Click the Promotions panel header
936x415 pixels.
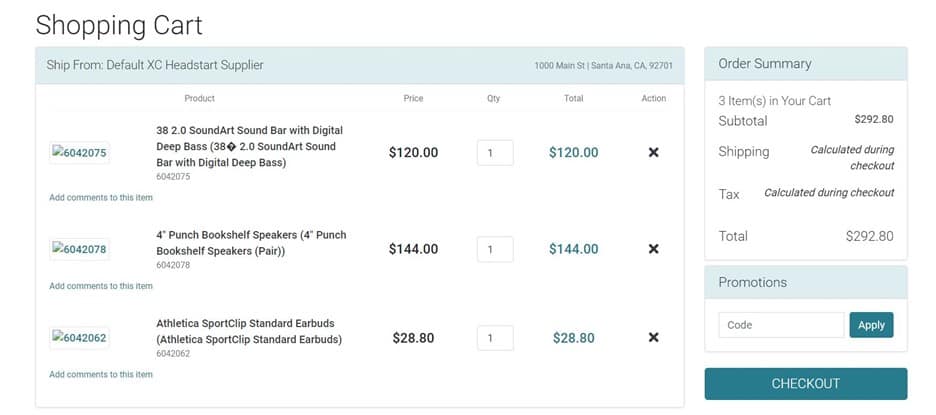click(x=805, y=282)
